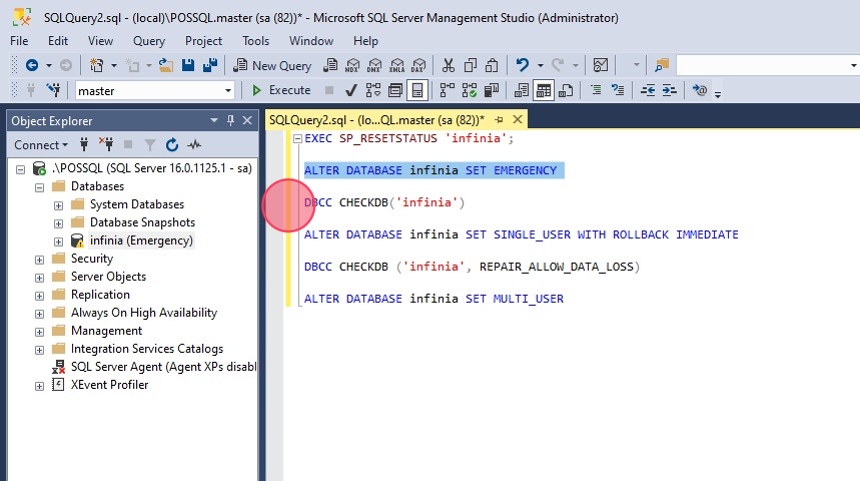
Task: Expand the Security folder
Action: [x=39, y=260]
